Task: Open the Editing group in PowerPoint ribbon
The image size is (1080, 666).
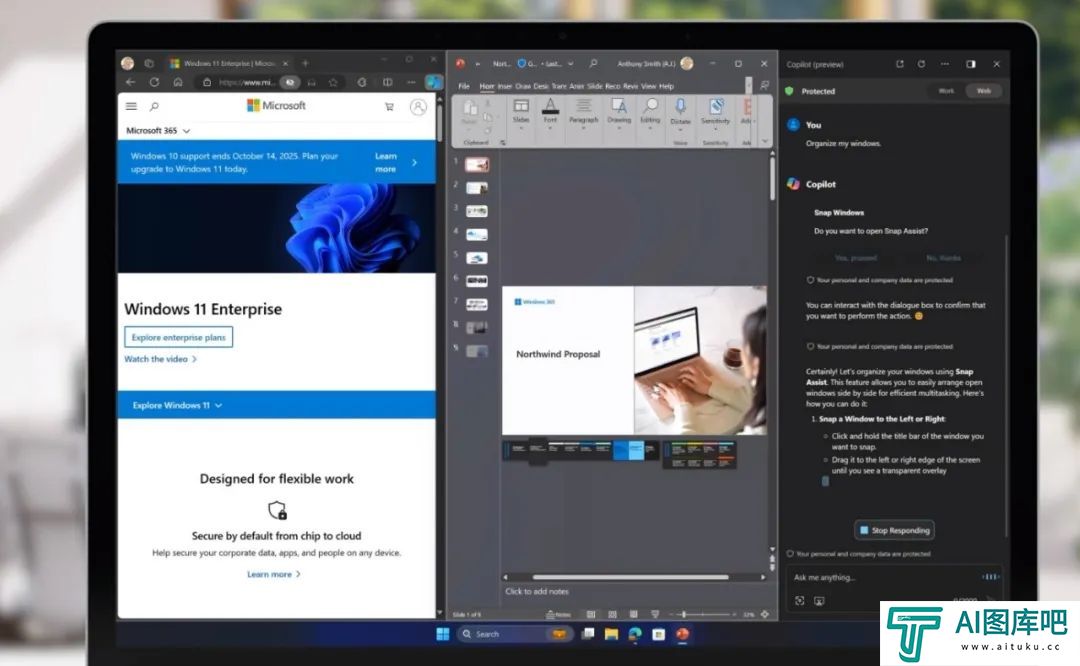Action: tap(650, 112)
